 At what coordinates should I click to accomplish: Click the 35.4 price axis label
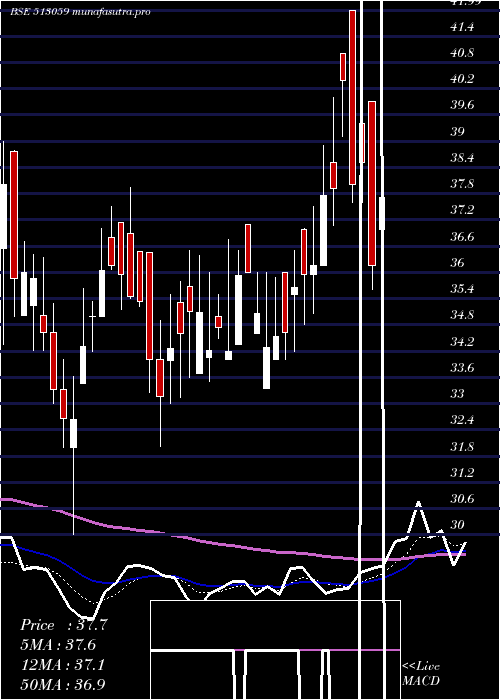462,289
